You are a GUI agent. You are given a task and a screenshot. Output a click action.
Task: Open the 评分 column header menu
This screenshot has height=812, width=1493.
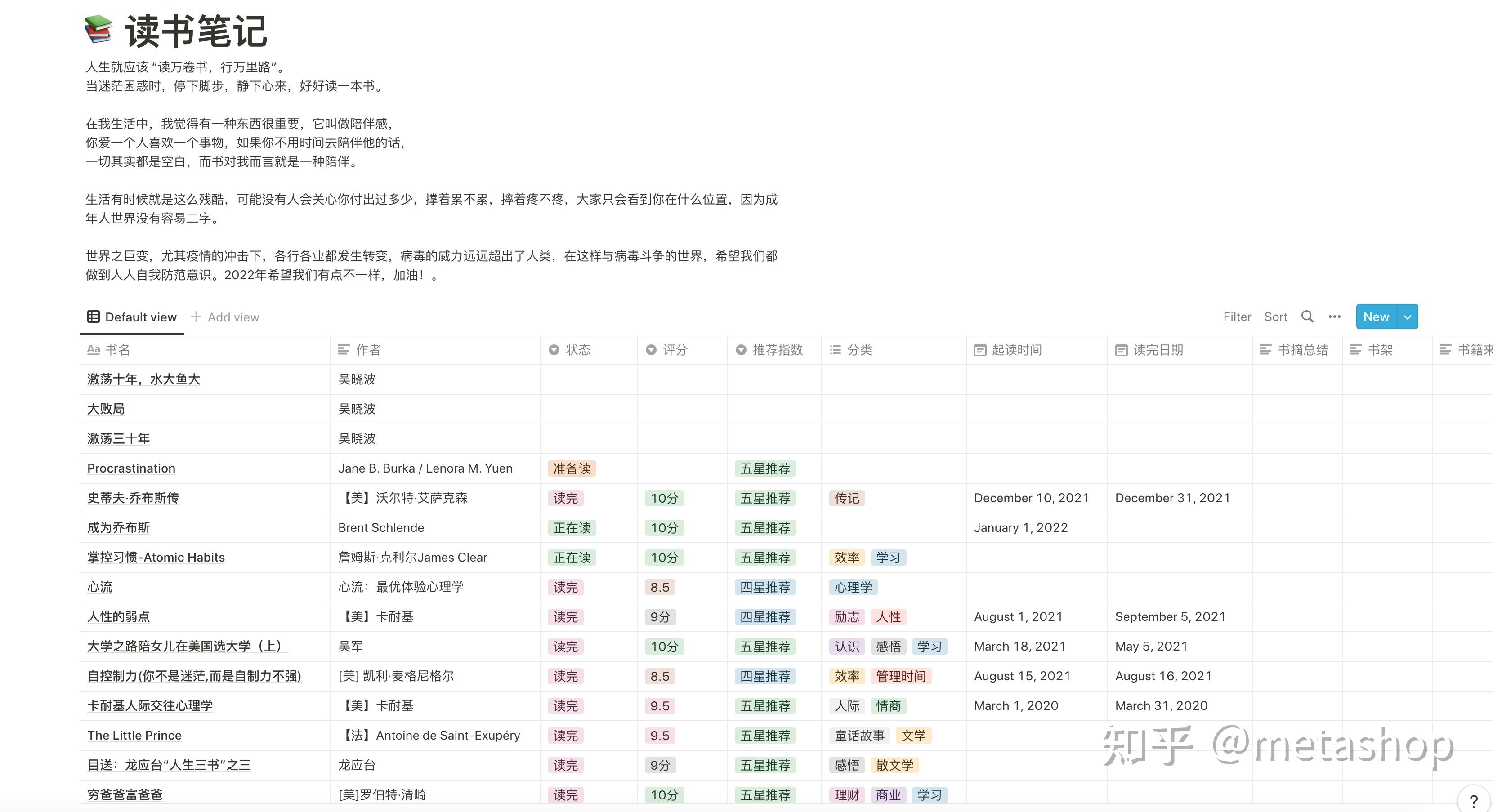click(x=675, y=349)
